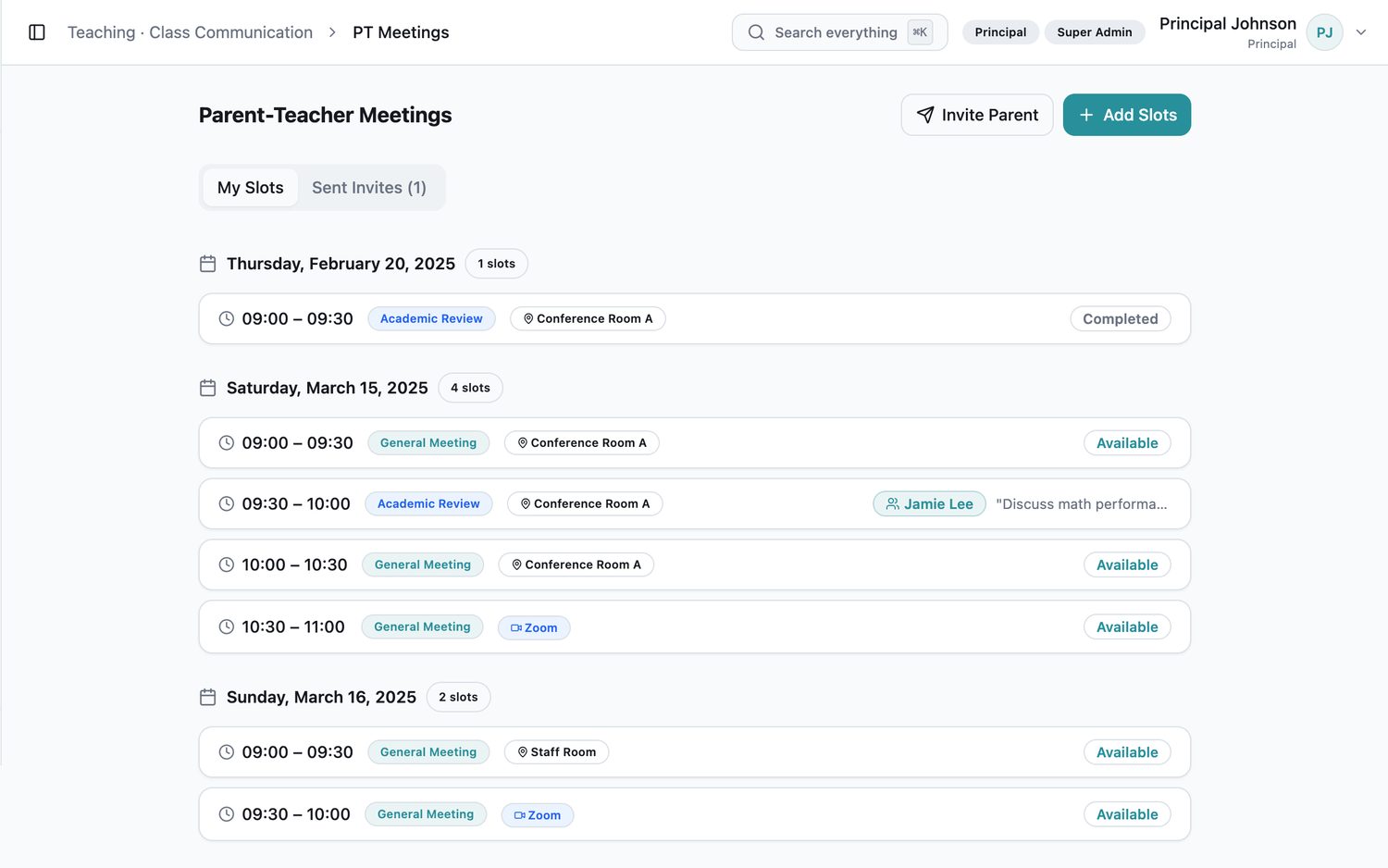Click calendar icon beside Sunday, March 16
1388x868 pixels.
[207, 697]
